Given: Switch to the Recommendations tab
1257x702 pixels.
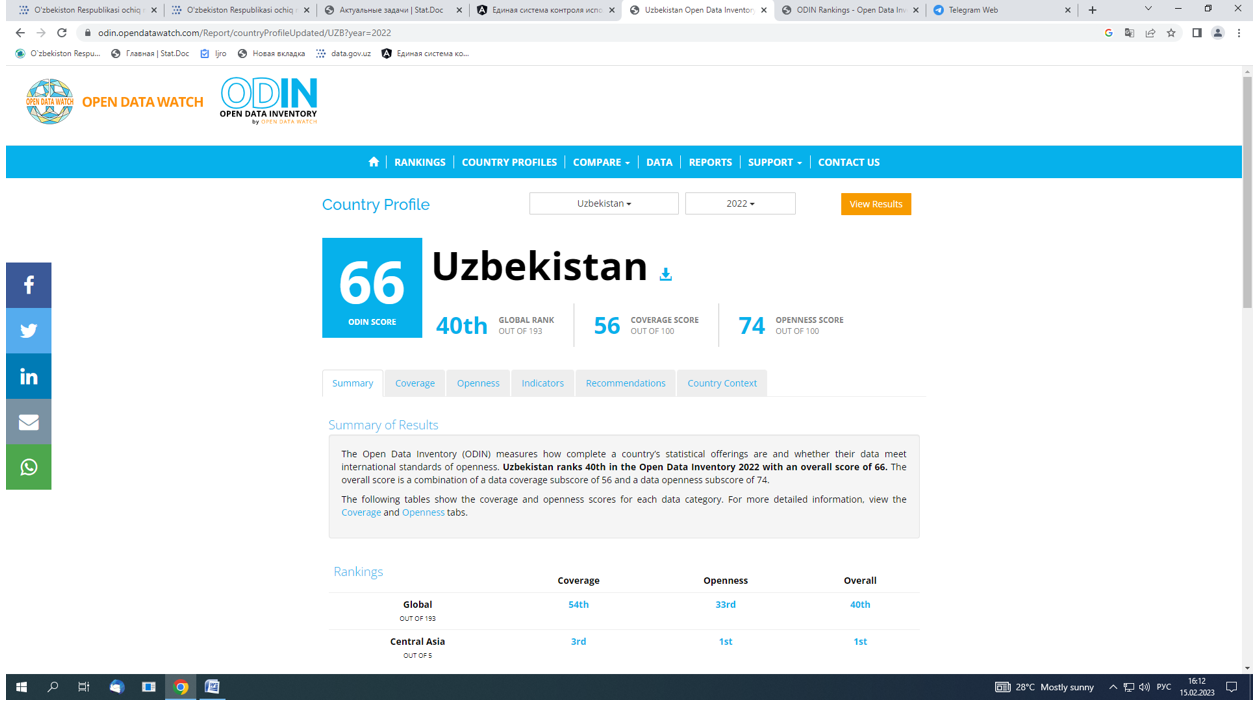Looking at the screenshot, I should click(x=625, y=383).
